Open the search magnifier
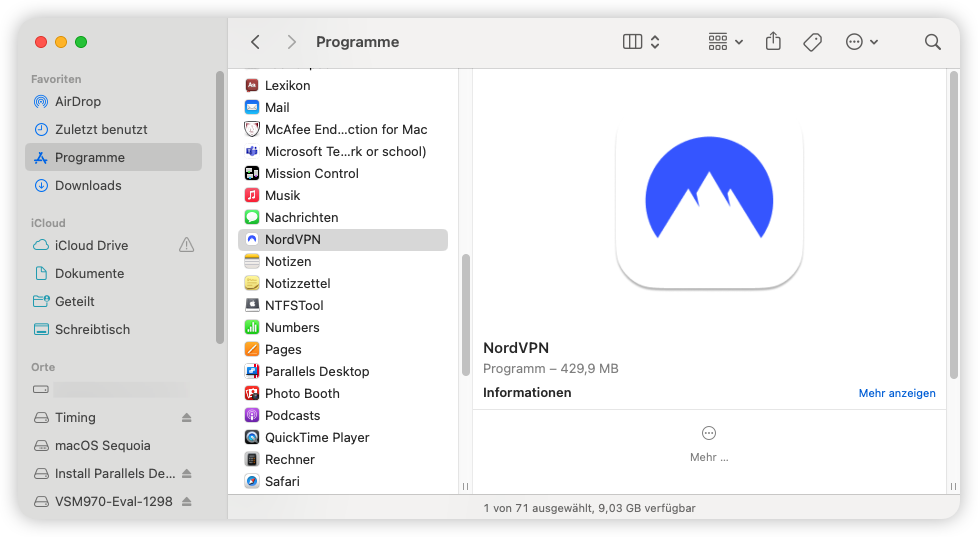This screenshot has height=537, width=978. pos(932,42)
